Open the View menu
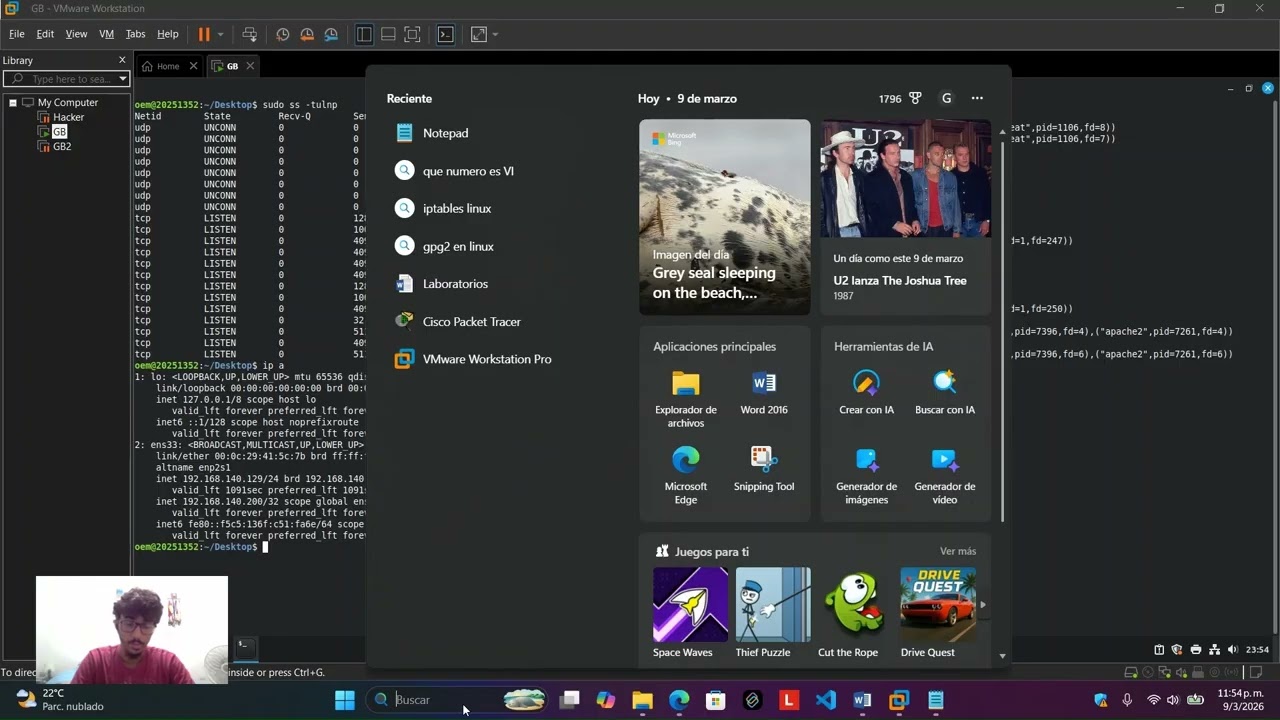This screenshot has width=1280, height=720. (76, 34)
